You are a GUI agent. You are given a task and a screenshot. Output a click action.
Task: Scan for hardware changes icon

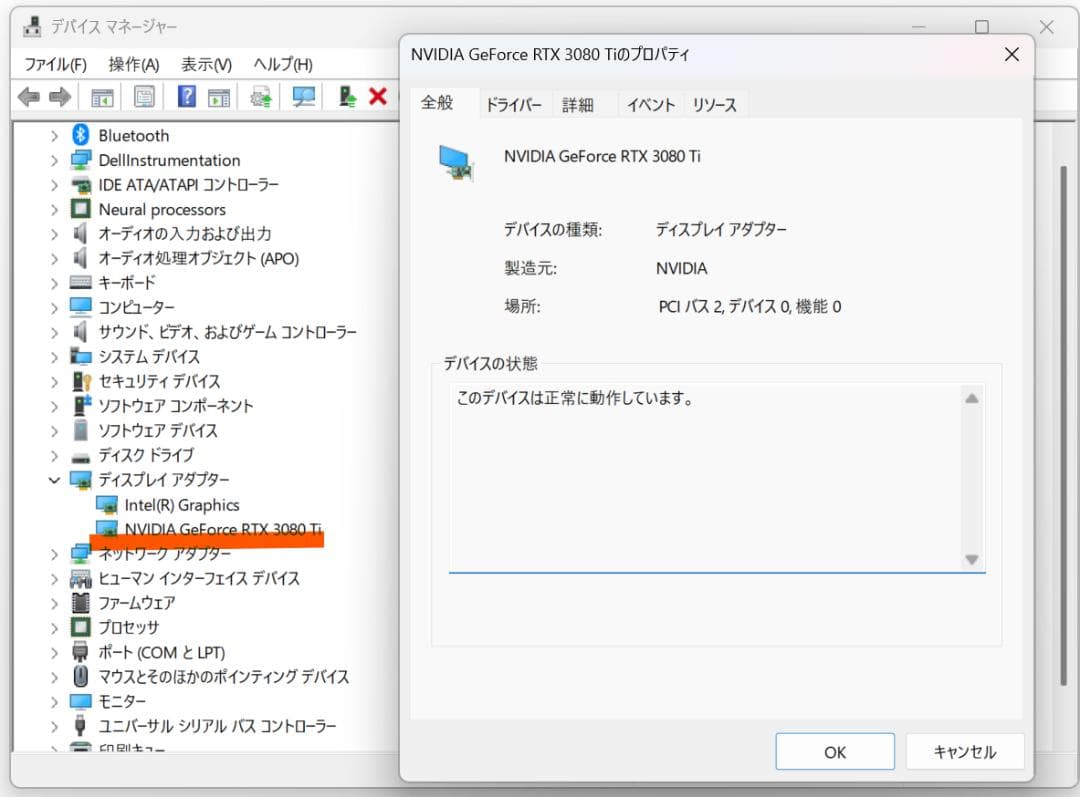pos(302,96)
